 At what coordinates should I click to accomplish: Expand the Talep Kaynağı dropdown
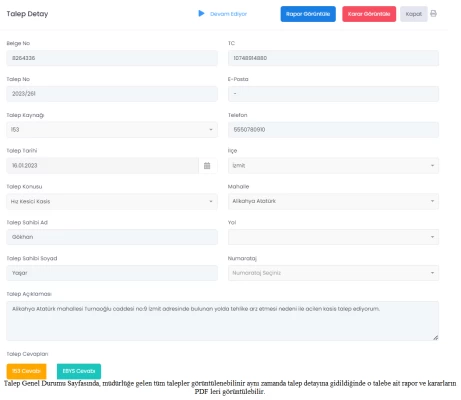pos(112,130)
